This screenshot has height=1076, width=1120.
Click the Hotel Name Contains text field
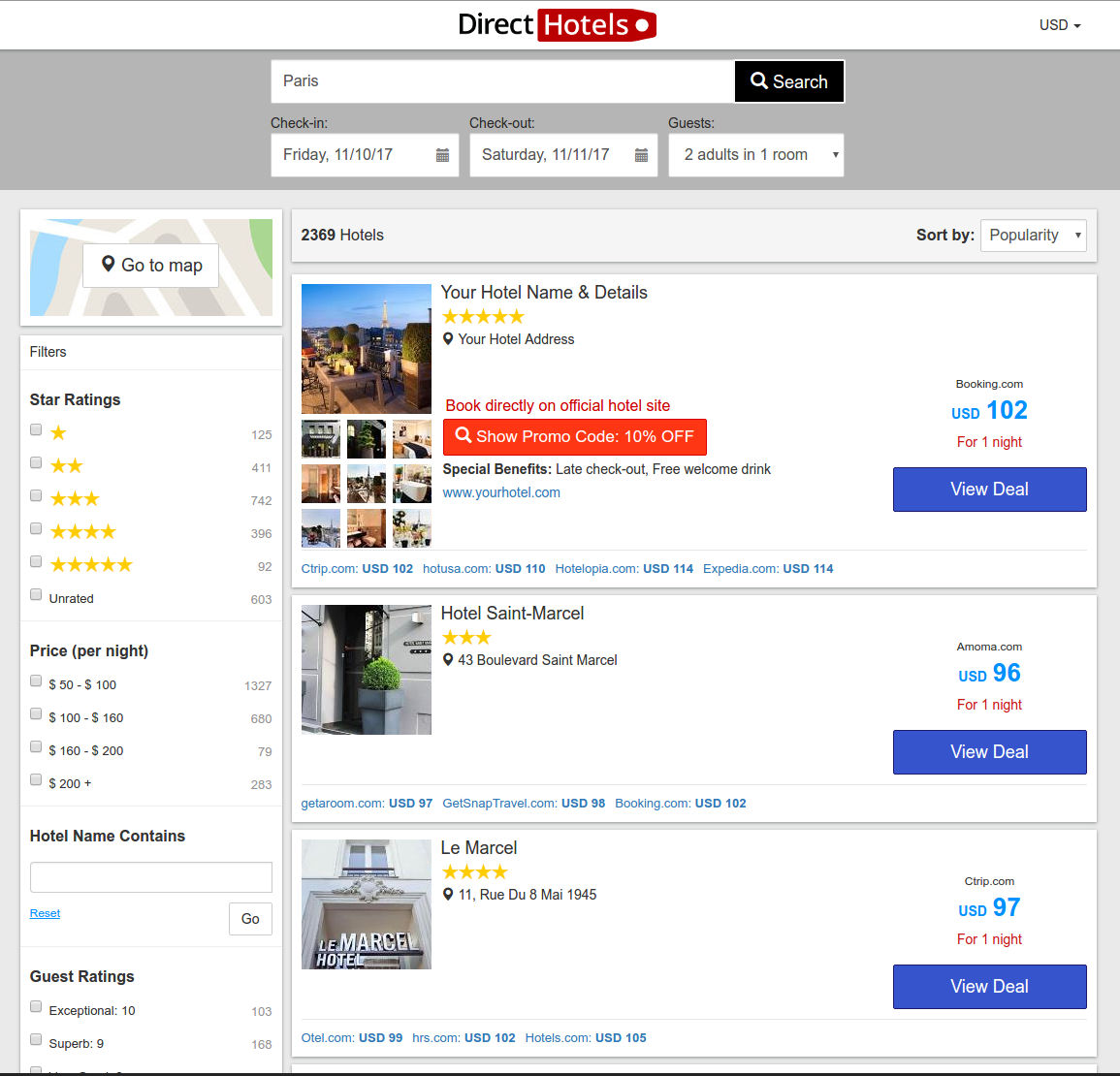click(x=150, y=876)
